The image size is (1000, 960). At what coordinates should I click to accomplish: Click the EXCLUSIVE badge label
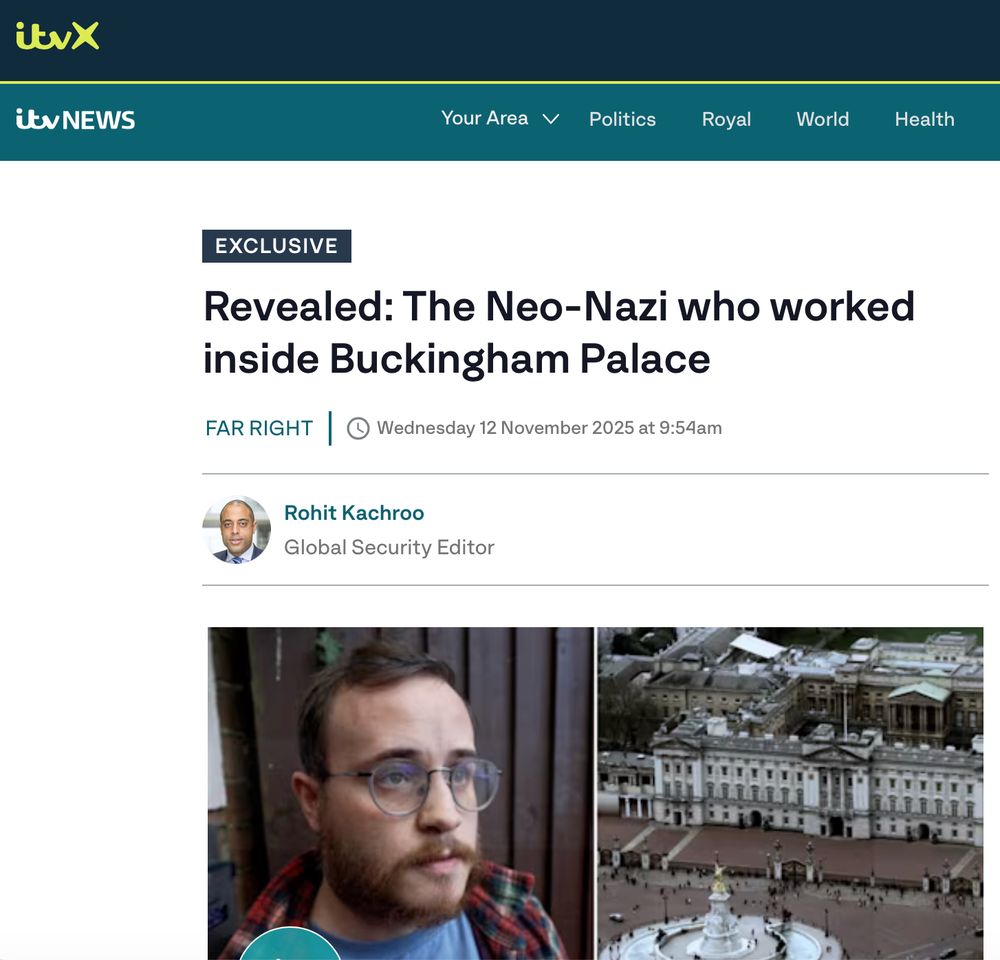tap(276, 246)
